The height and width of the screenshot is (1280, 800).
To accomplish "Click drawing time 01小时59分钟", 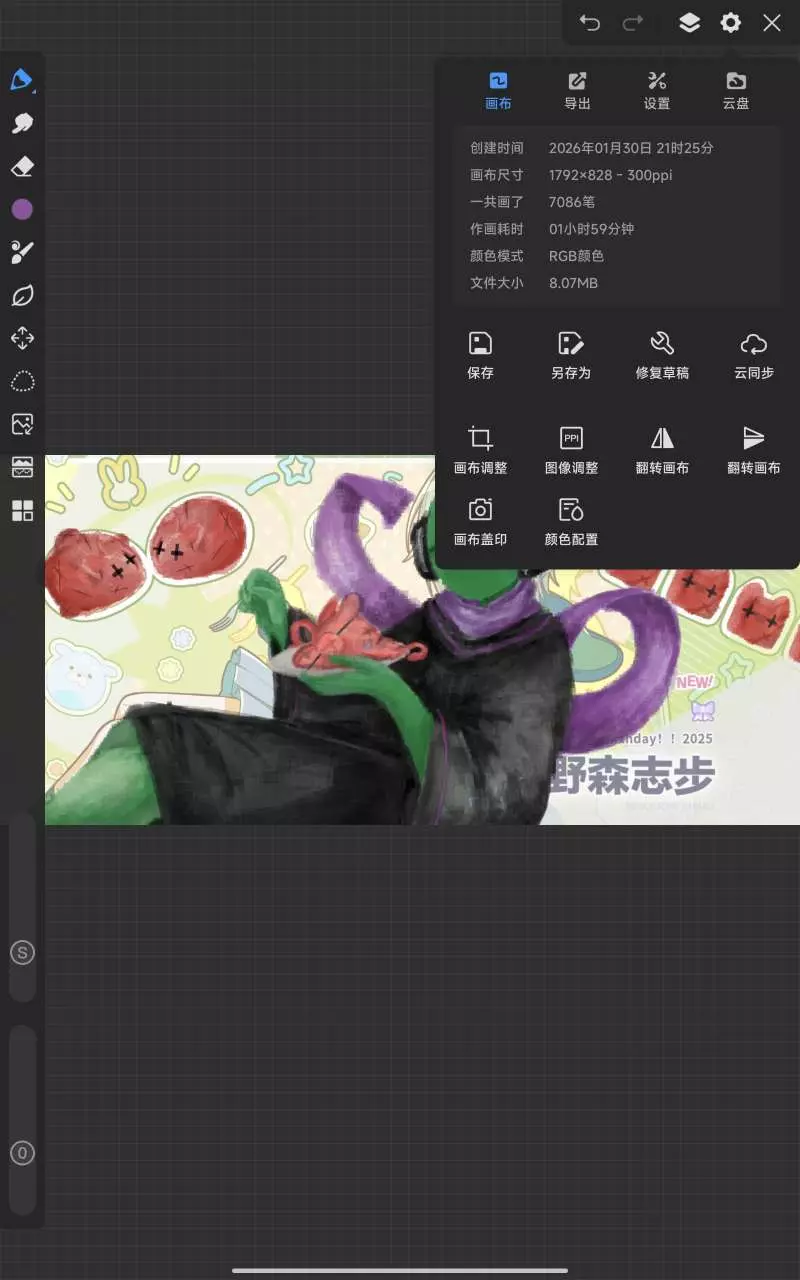I will pyautogui.click(x=591, y=229).
